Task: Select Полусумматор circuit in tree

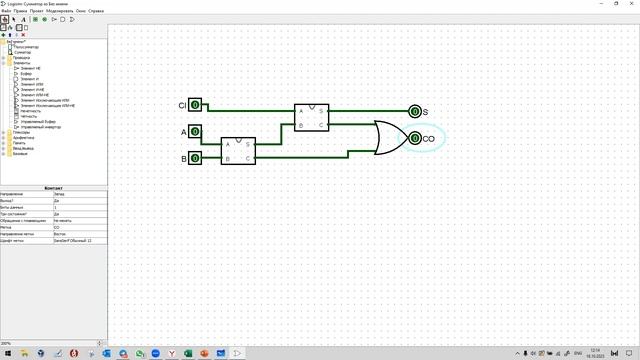Action: (26, 47)
